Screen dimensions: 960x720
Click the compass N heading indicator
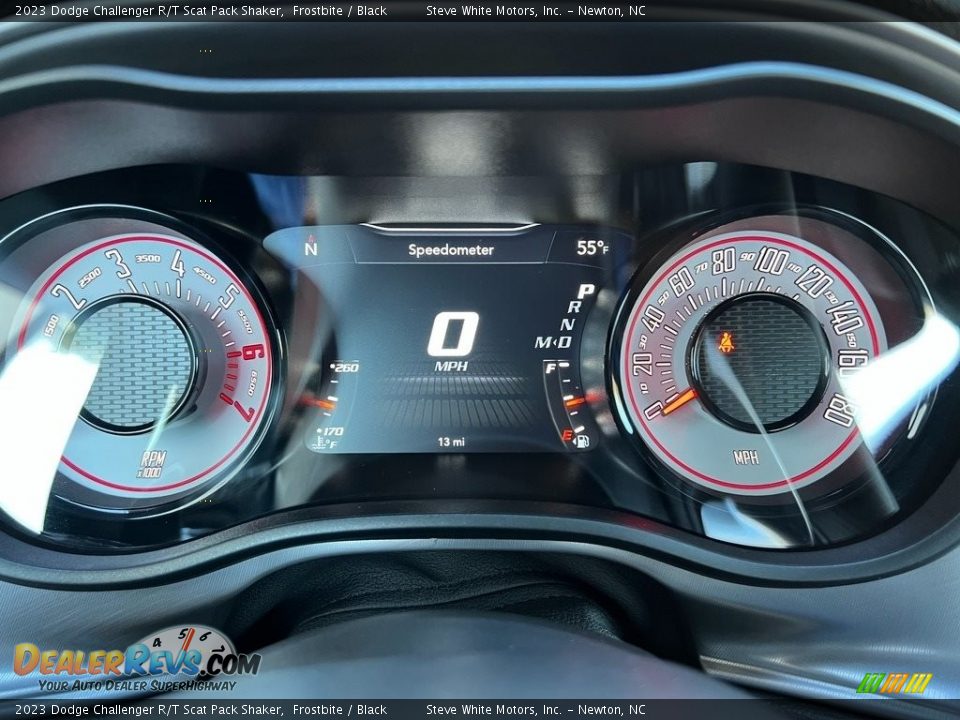(x=311, y=247)
